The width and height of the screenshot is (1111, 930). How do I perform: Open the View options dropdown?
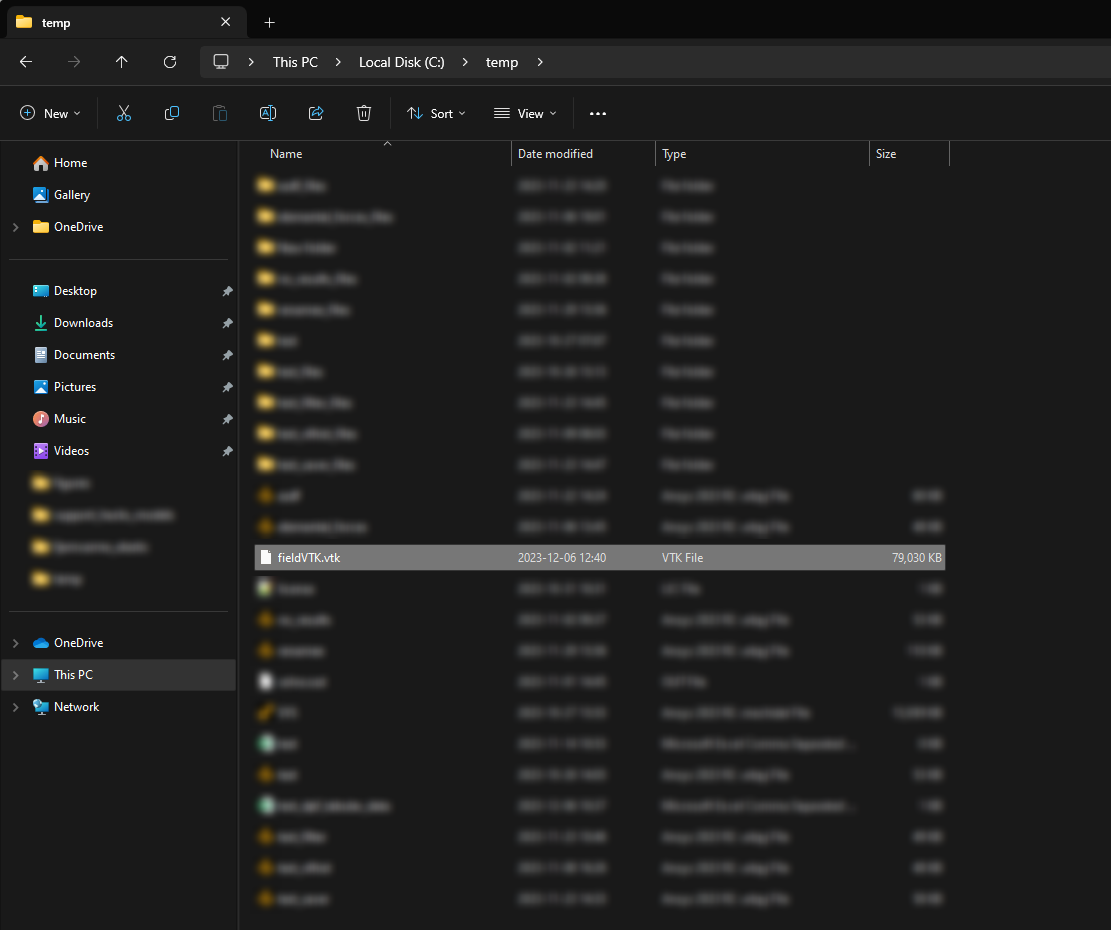pyautogui.click(x=524, y=113)
